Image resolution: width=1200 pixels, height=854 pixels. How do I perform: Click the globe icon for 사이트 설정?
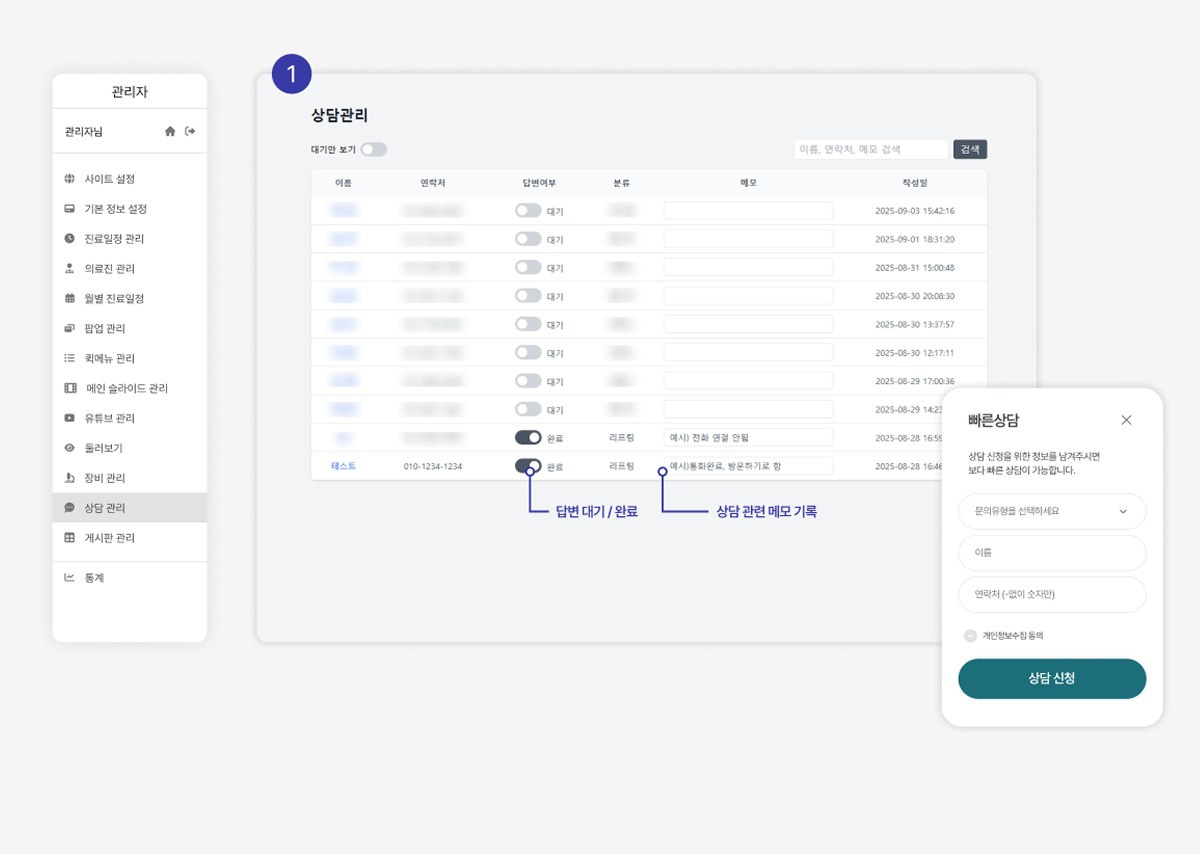(x=69, y=179)
